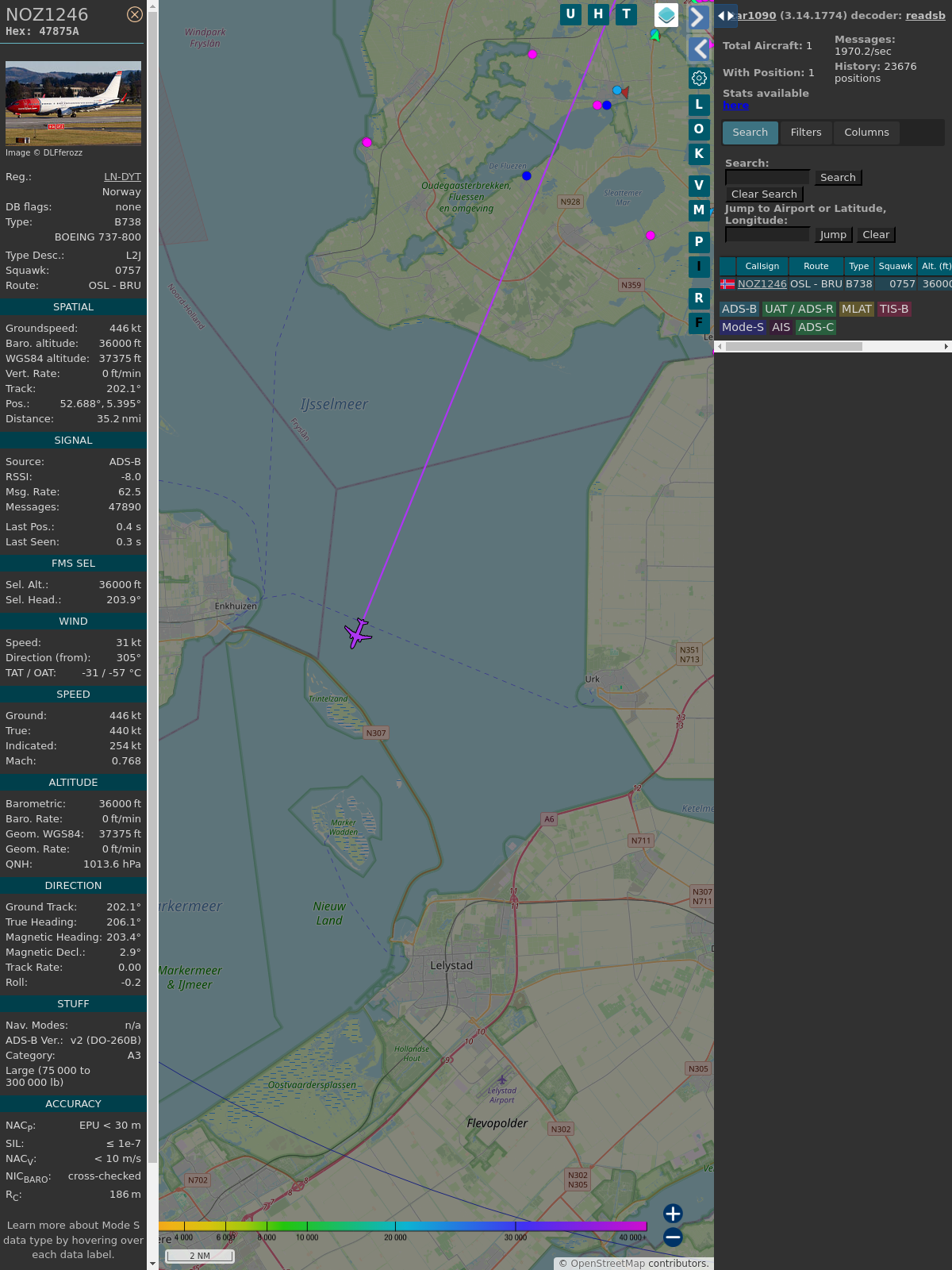Viewport: 952px width, 1270px height.
Task: Focus the aircraft Search input field
Action: [x=767, y=178]
